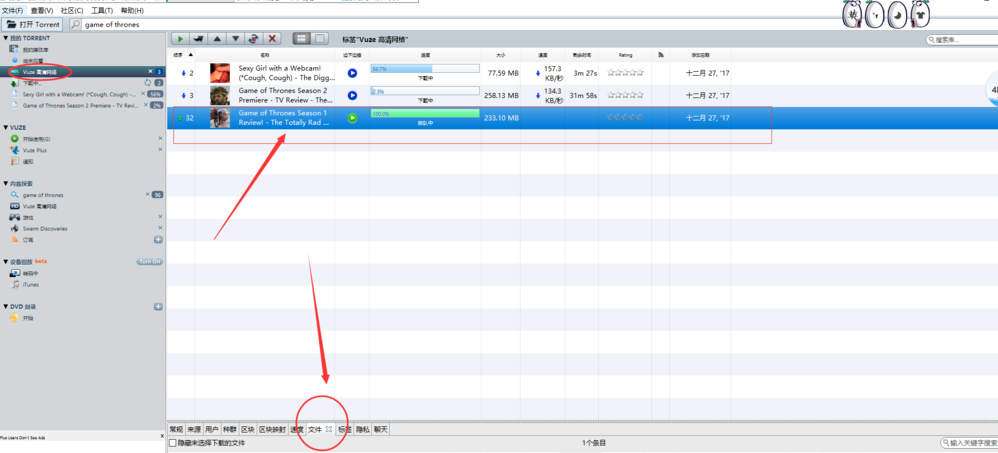Open the 工具(T) menu
998x453 pixels.
point(101,10)
